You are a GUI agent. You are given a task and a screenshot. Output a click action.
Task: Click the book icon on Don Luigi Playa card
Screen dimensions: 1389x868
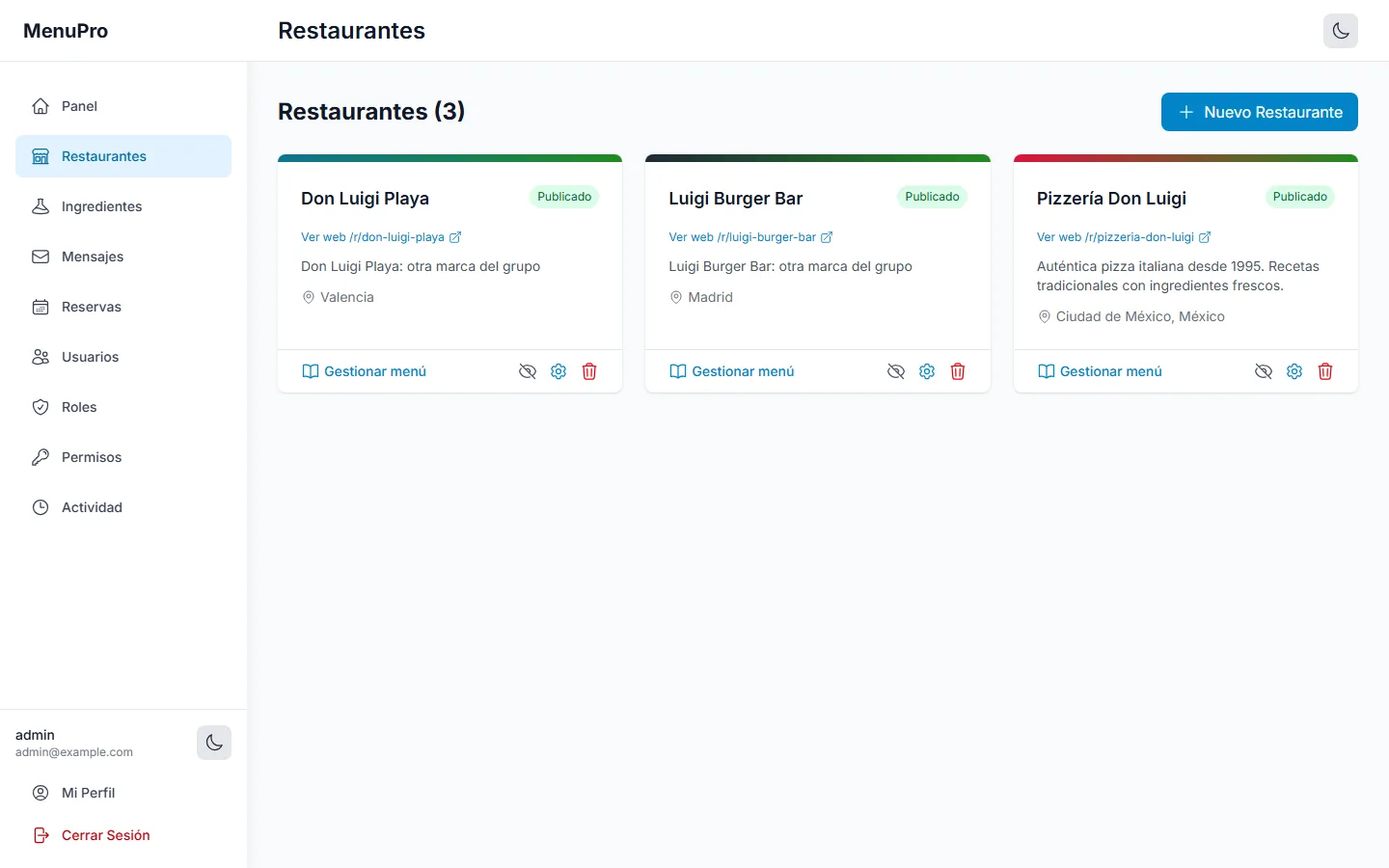click(311, 371)
